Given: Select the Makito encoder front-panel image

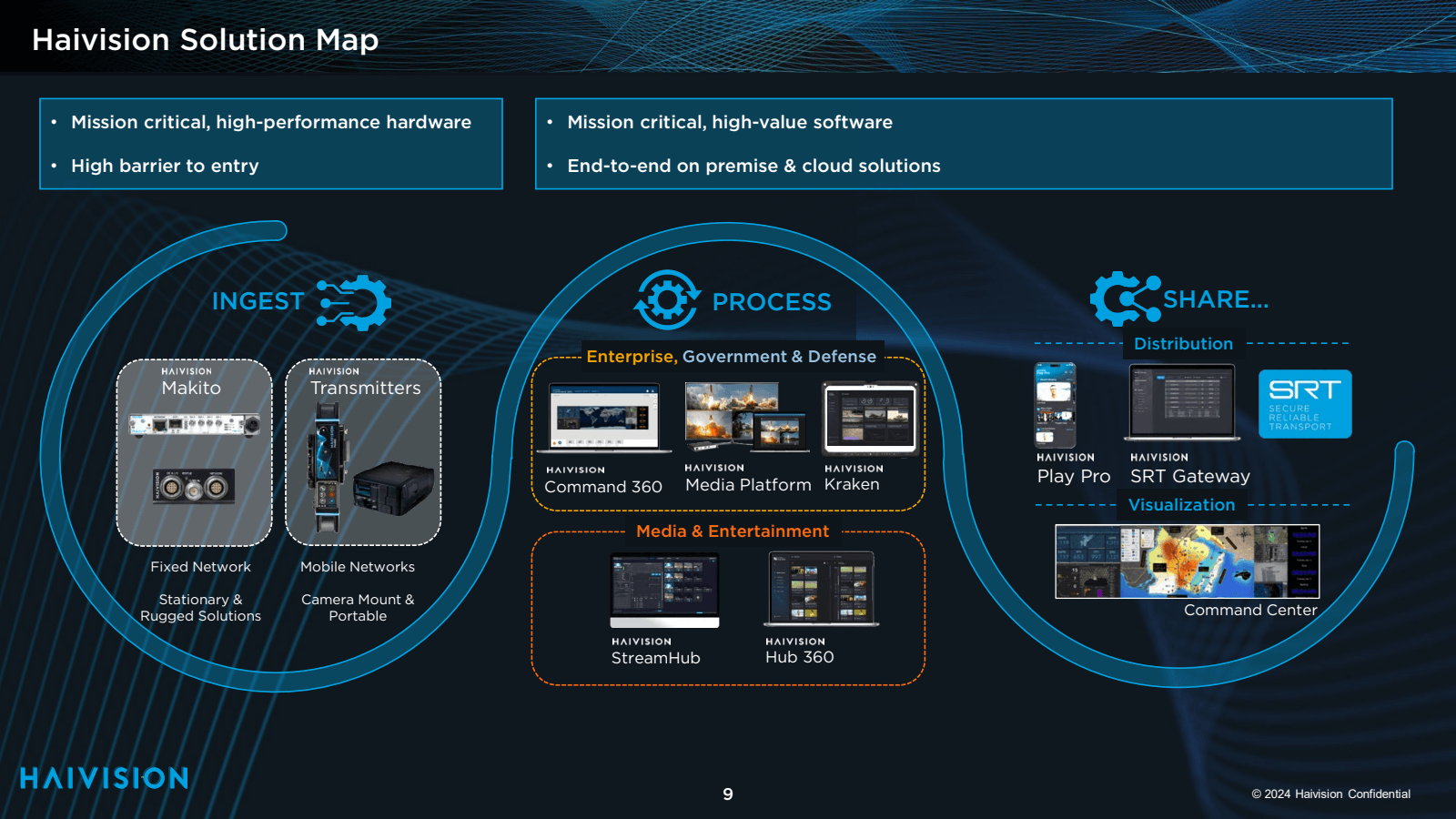Looking at the screenshot, I should click(194, 424).
